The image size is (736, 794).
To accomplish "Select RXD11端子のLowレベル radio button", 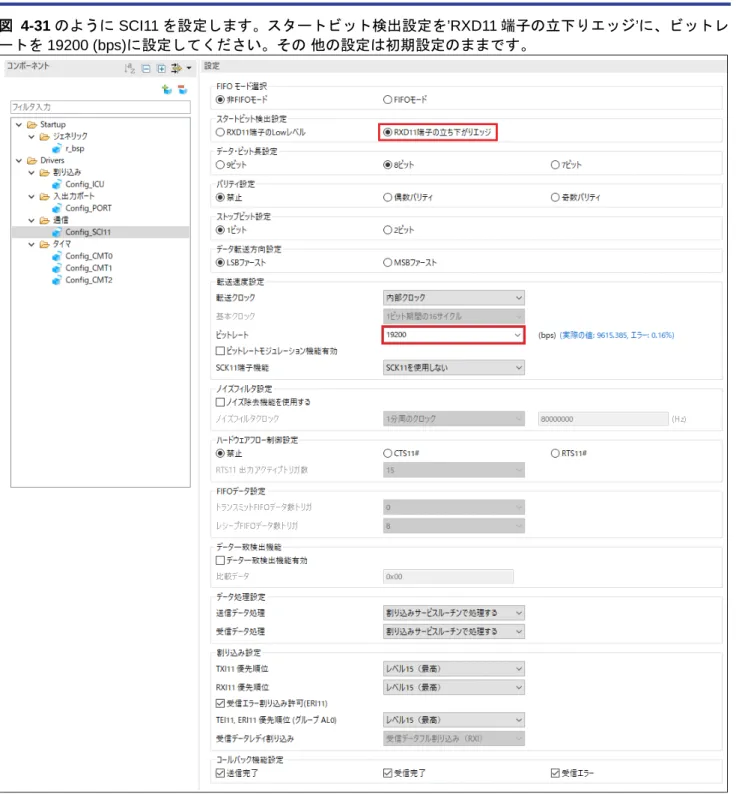I will [x=220, y=132].
